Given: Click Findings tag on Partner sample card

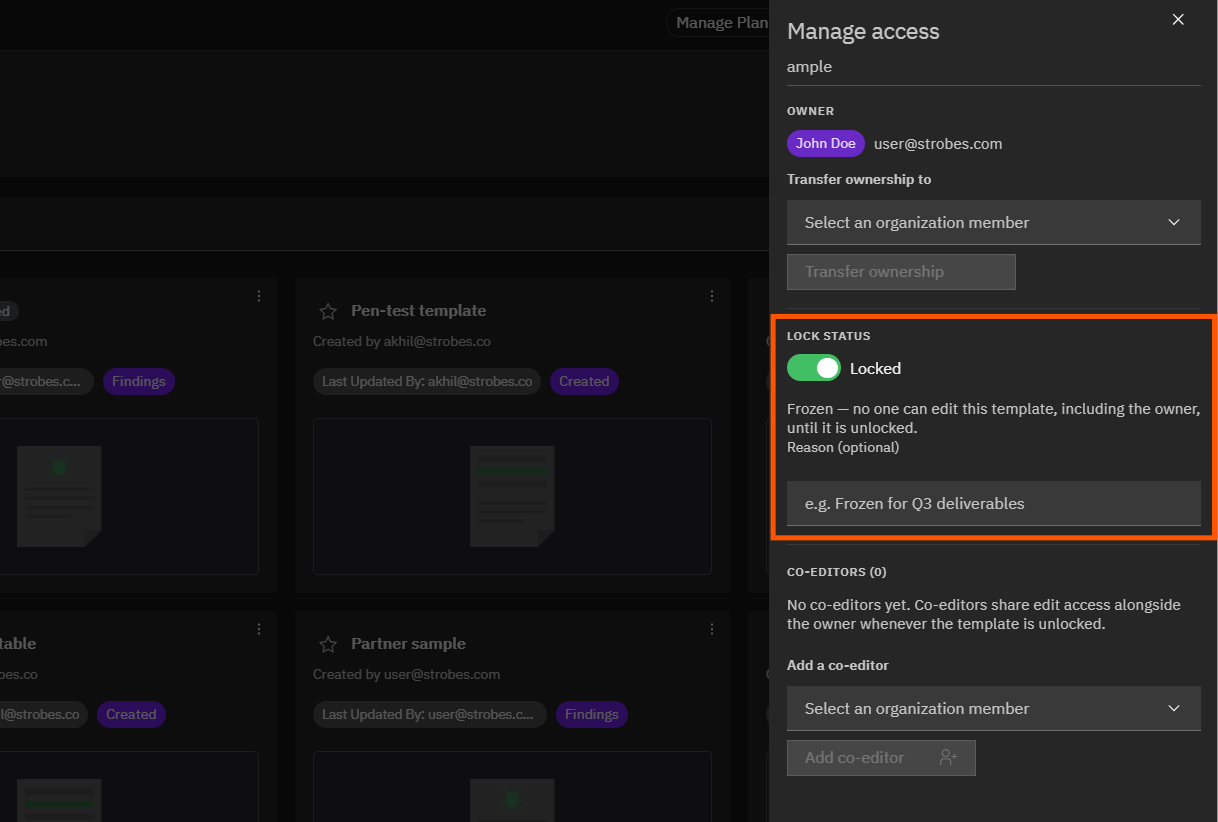Looking at the screenshot, I should pos(592,714).
